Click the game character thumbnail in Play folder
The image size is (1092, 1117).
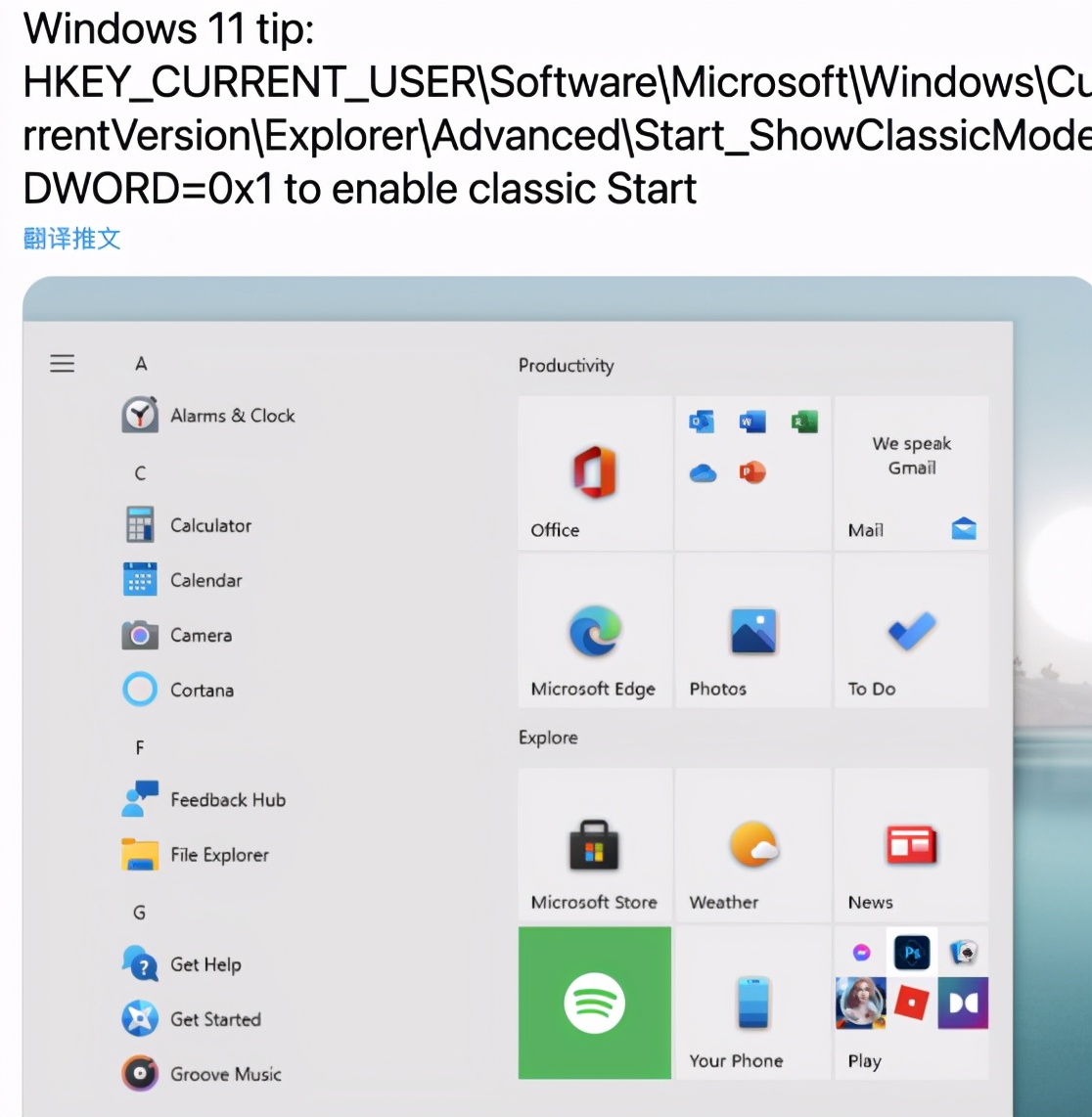tap(861, 1003)
